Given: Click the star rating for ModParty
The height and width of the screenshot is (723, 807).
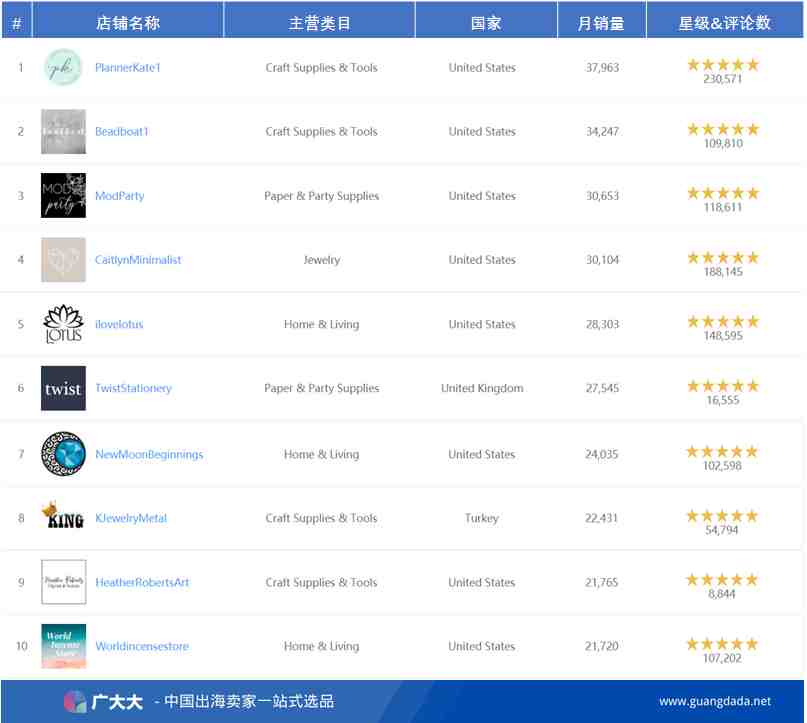Looking at the screenshot, I should click(x=723, y=193).
